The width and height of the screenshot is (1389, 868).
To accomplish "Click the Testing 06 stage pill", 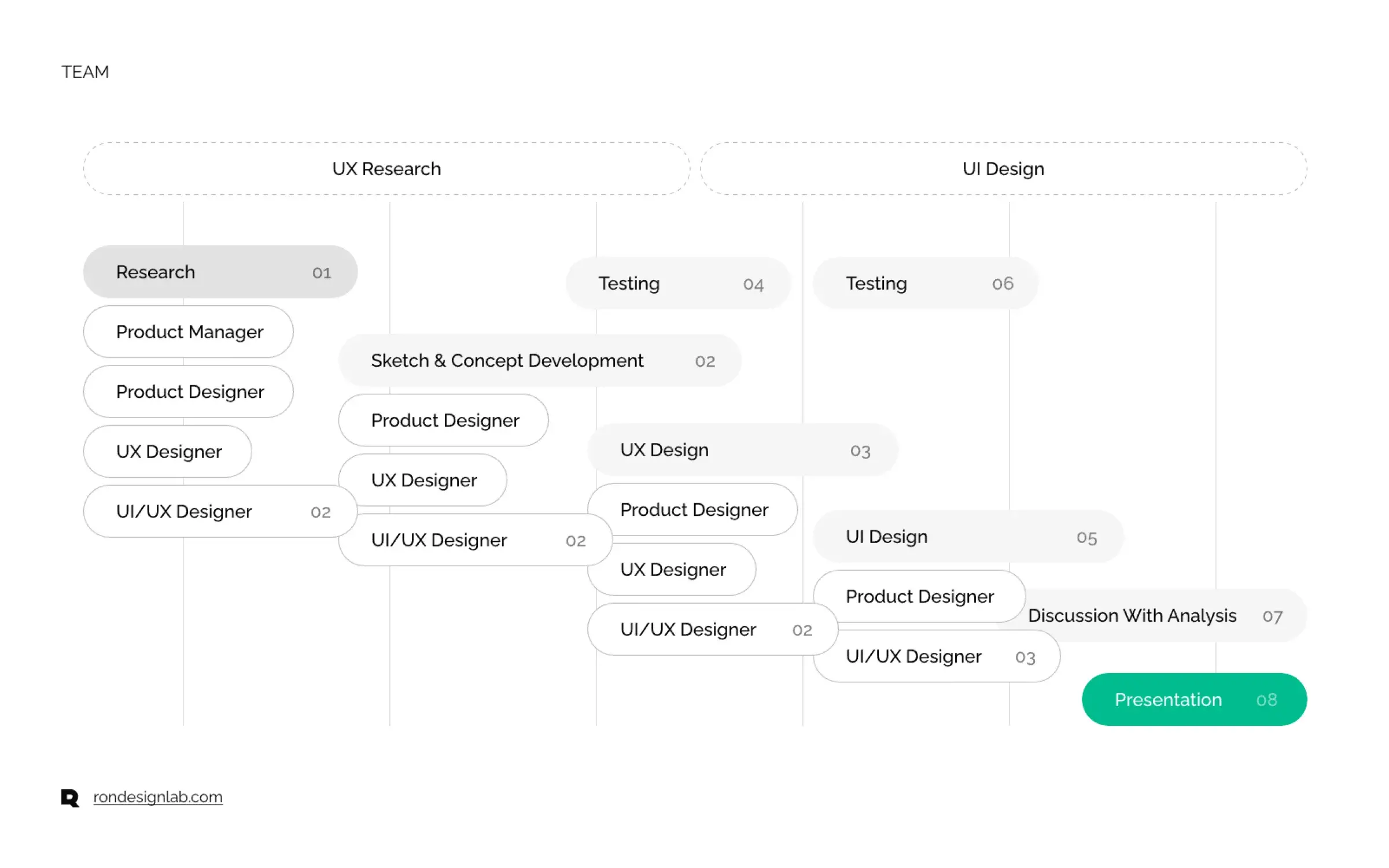I will 926,283.
